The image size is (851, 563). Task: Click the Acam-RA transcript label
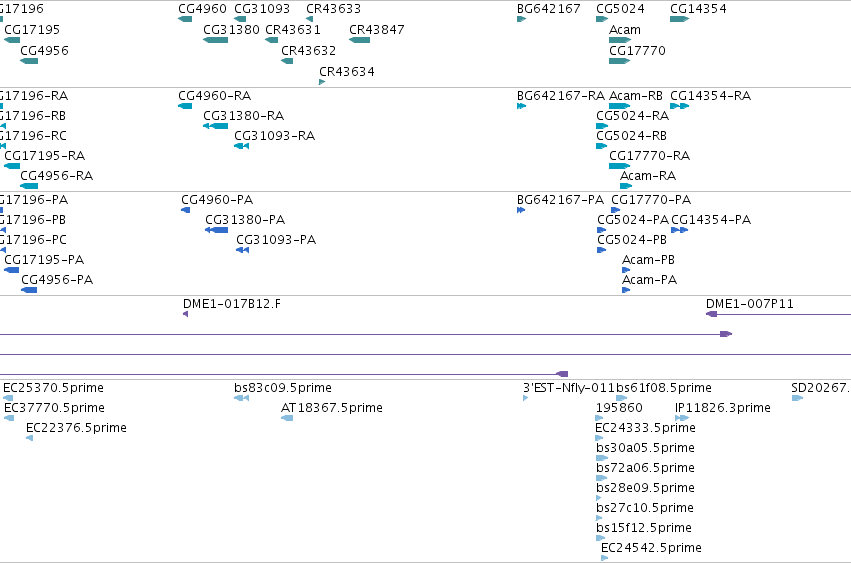click(x=648, y=176)
